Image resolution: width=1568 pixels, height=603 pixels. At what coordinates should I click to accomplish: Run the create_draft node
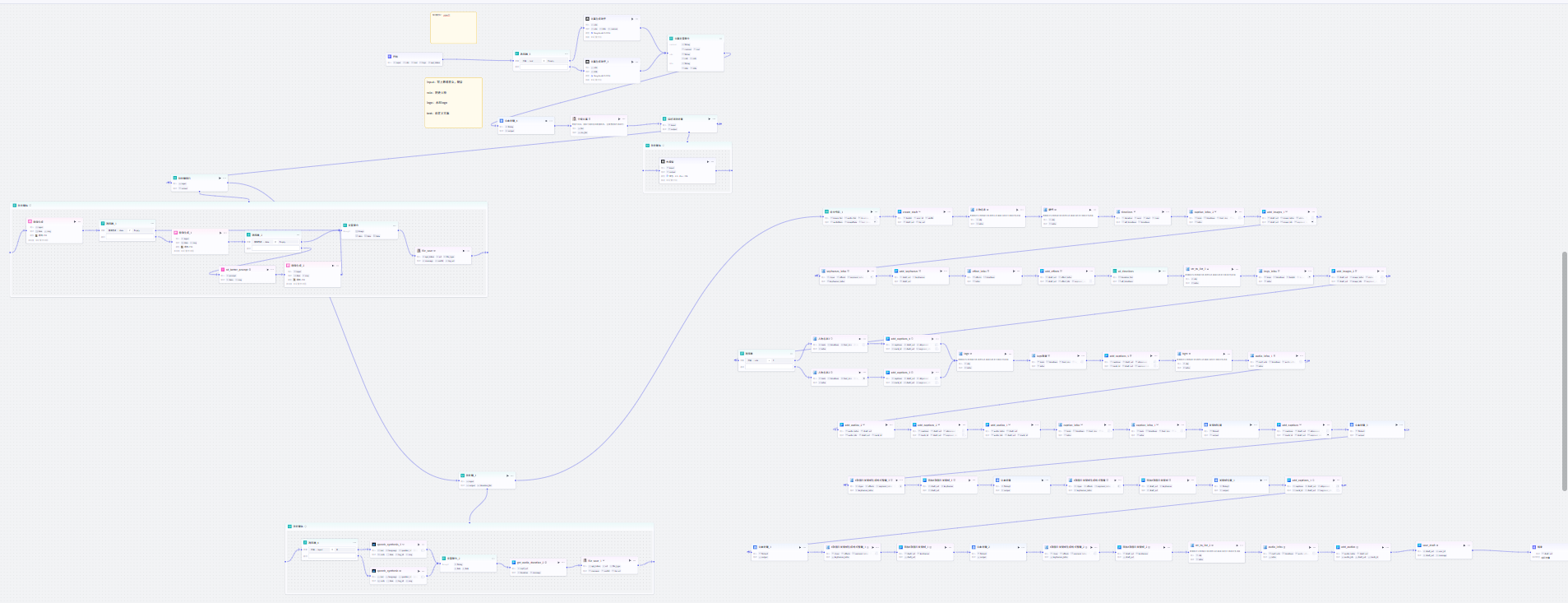pos(944,211)
